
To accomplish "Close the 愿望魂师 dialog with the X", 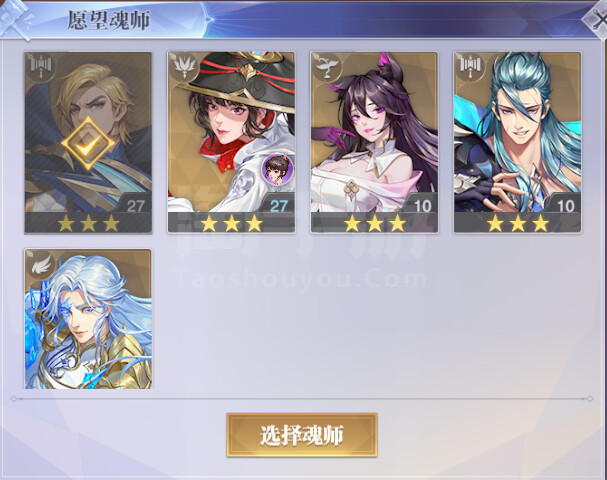I will point(597,19).
